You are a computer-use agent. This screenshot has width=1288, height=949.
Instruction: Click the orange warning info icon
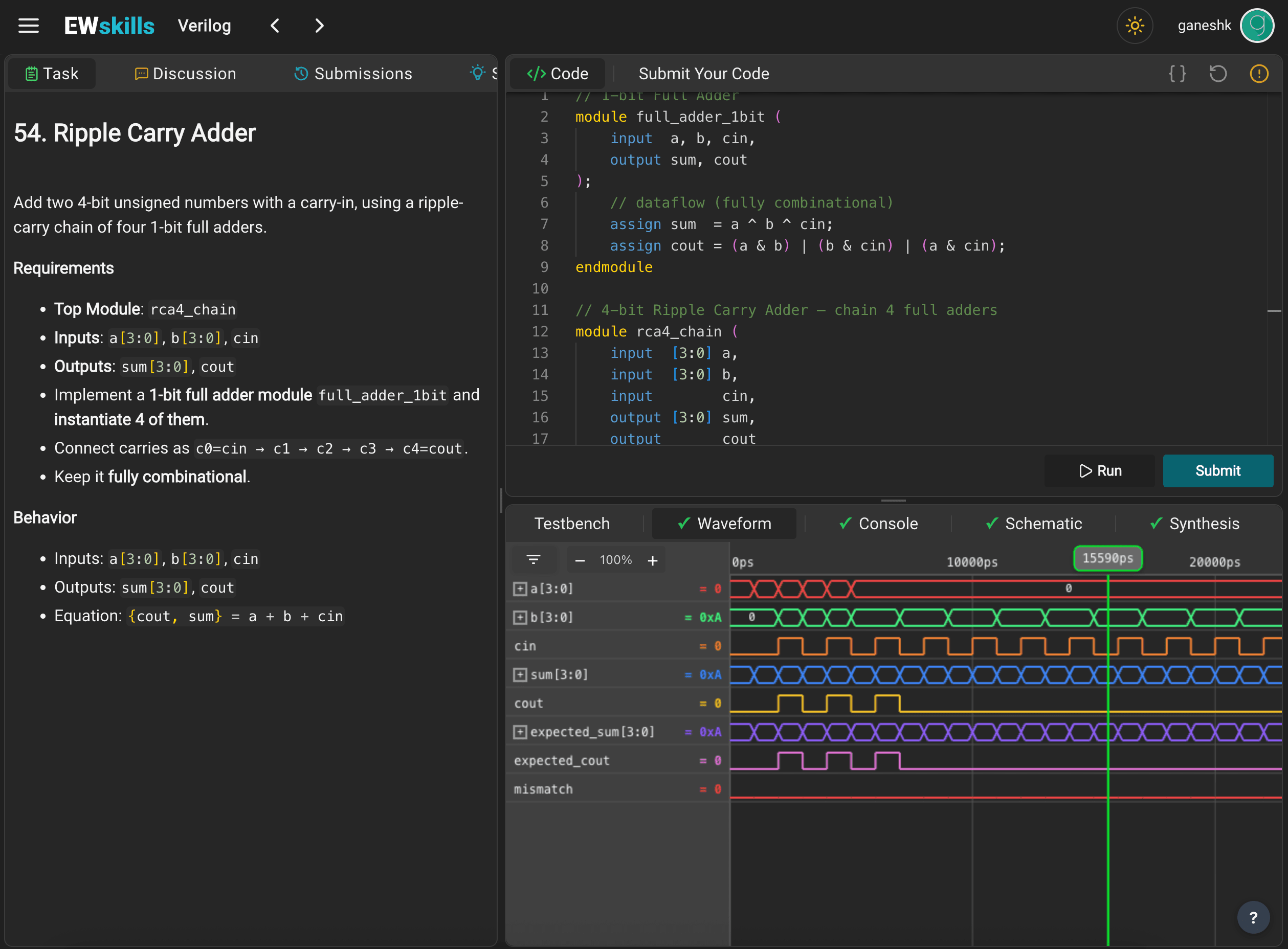pyautogui.click(x=1259, y=74)
